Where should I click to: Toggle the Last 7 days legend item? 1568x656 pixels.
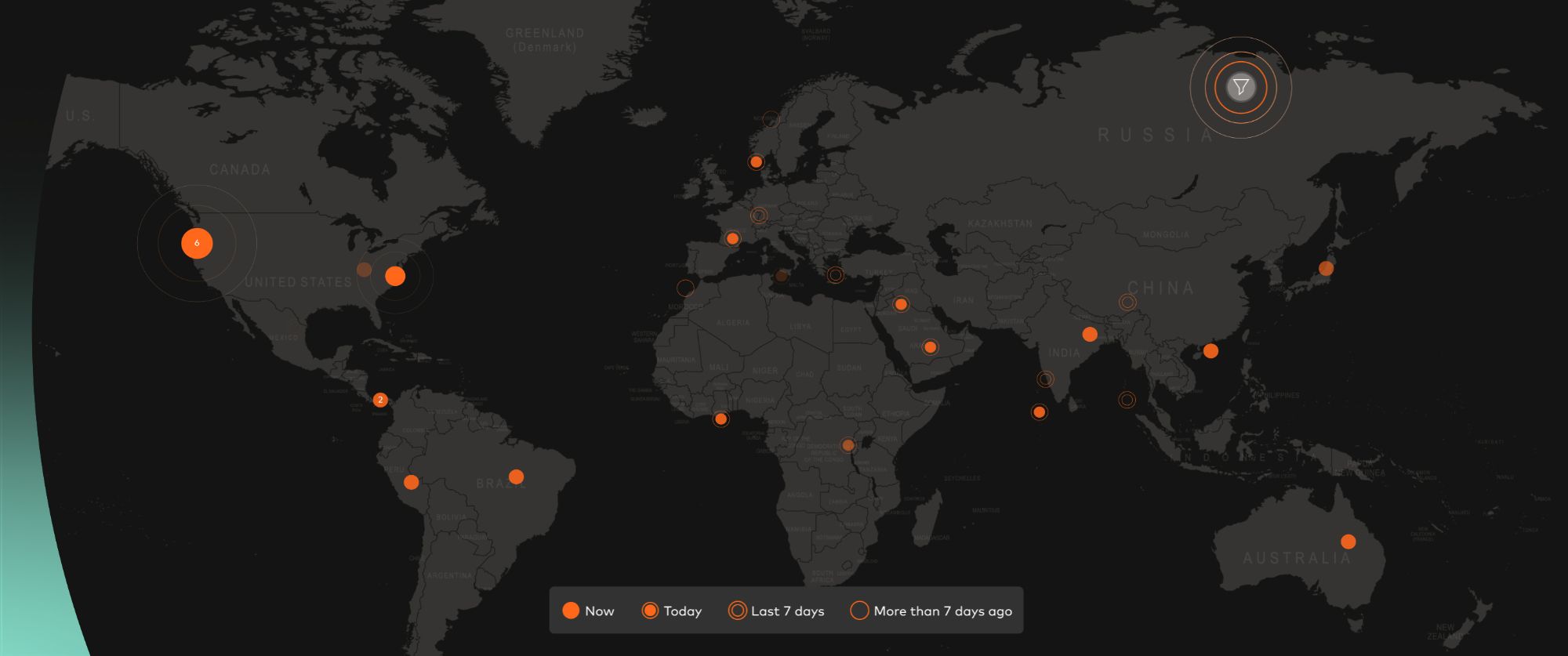click(776, 611)
